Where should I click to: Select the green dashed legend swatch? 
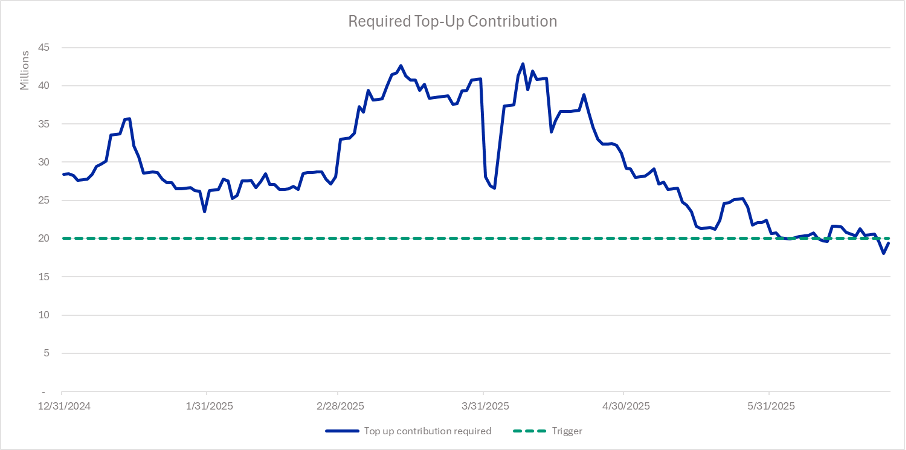point(528,431)
